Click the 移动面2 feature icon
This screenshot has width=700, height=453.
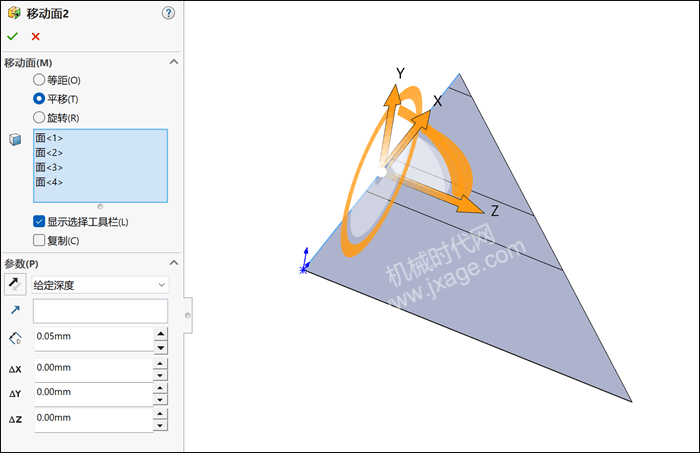click(x=14, y=13)
